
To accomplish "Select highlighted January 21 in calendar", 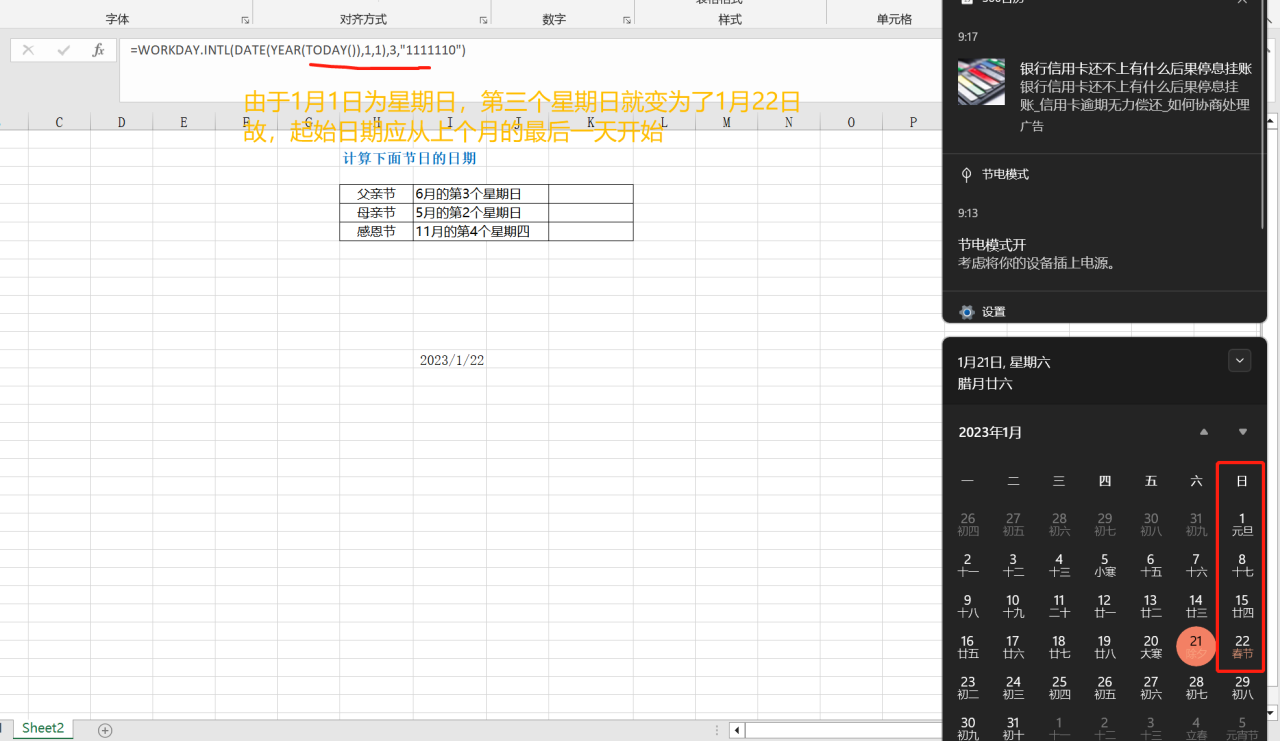I will 1196,647.
